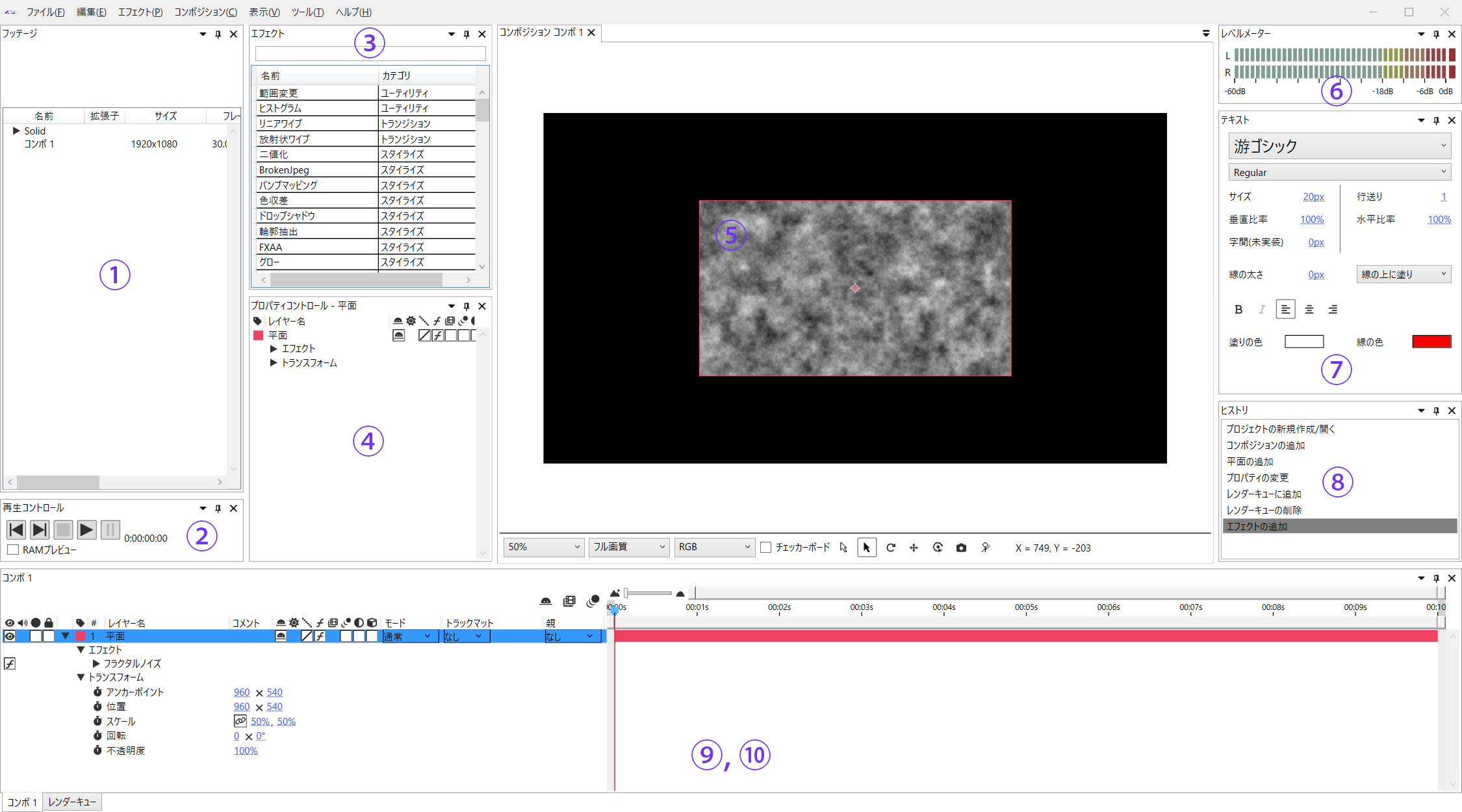Screen dimensions: 1462x812
Task: Open the 游ゴシック font dropdown
Action: pos(1339,146)
